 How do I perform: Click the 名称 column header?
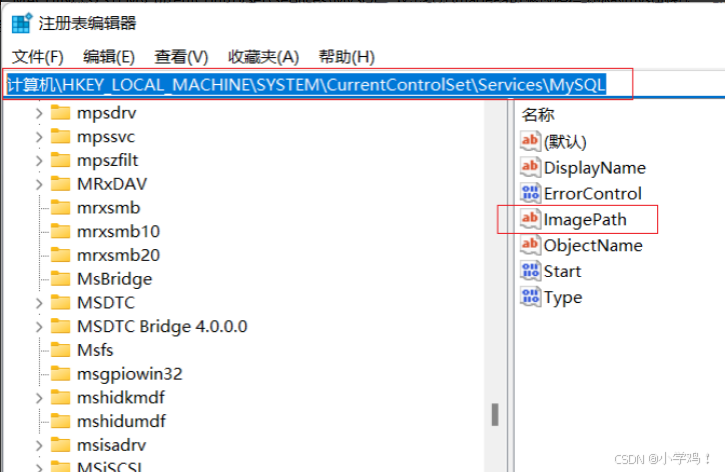click(538, 115)
